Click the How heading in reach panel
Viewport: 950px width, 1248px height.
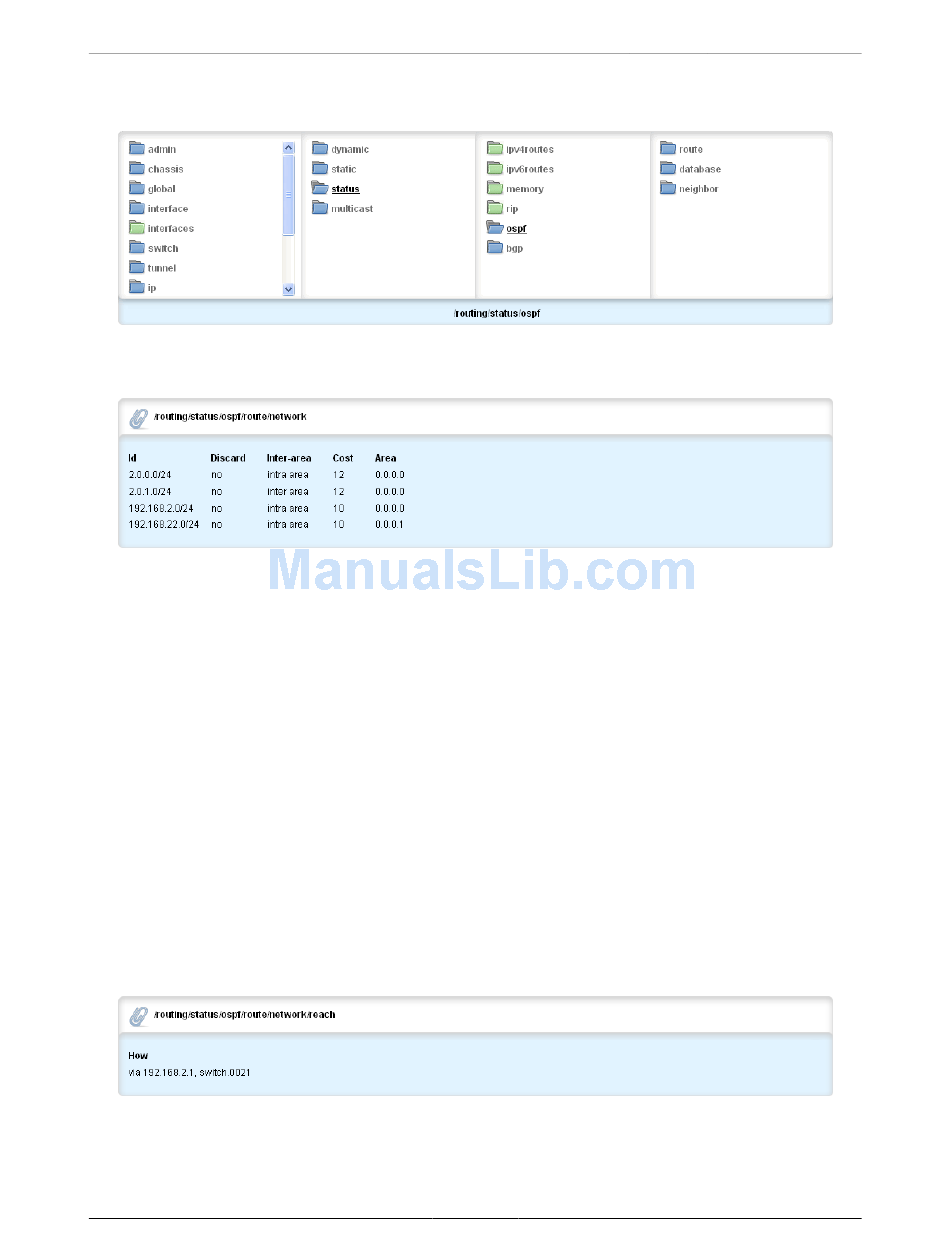(138, 1055)
